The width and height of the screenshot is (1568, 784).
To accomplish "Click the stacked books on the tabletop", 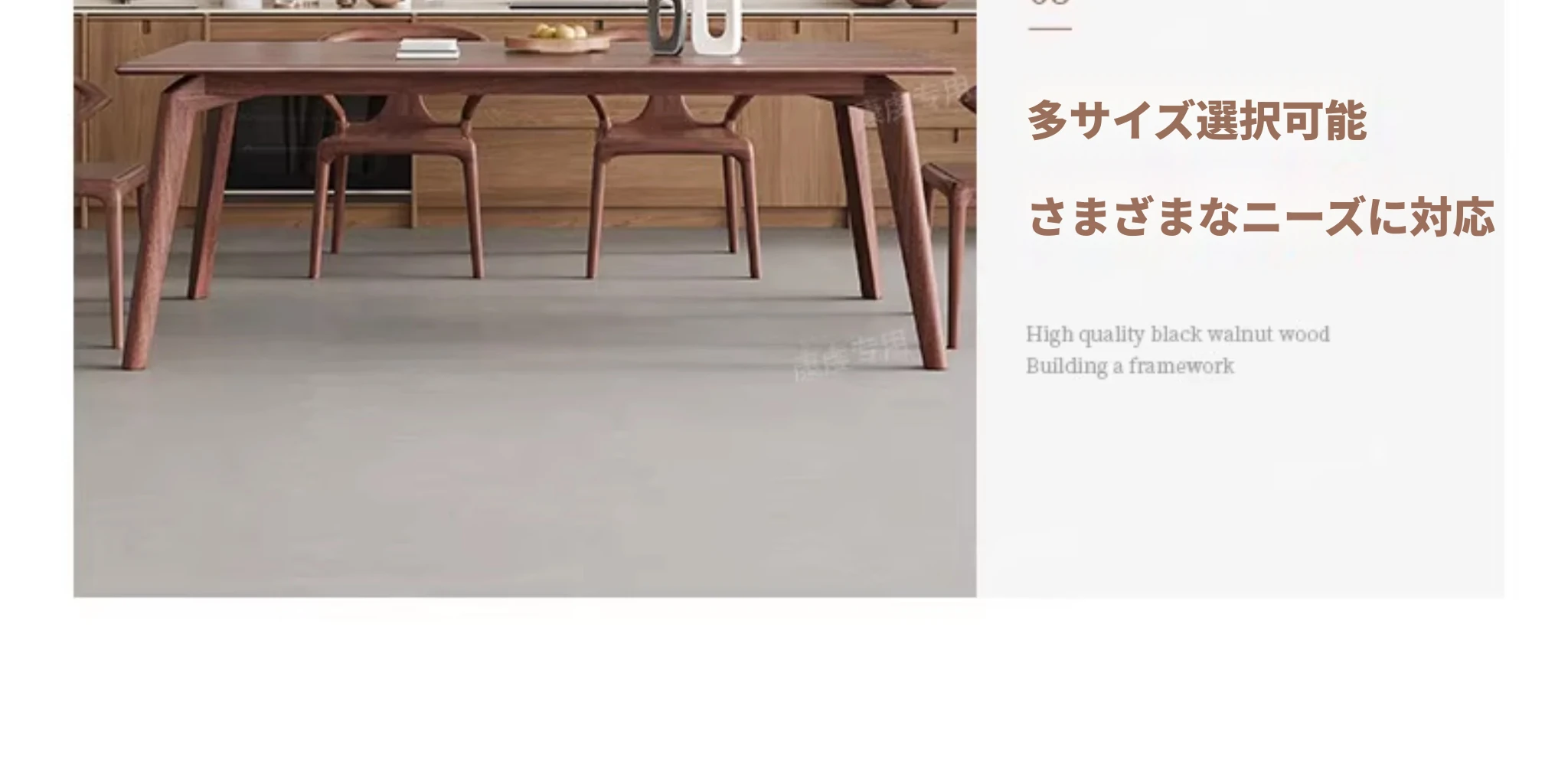I will point(428,49).
